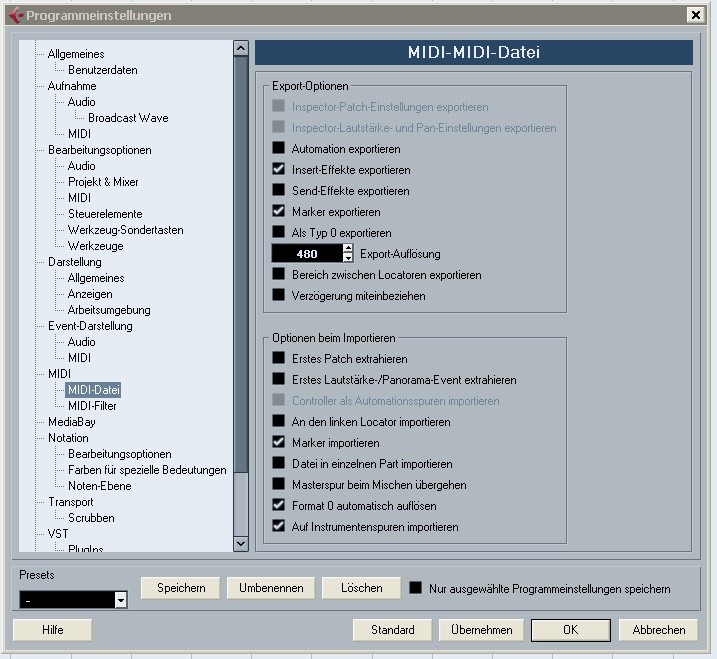Close the Programmeinstellungen dialog

(696, 15)
